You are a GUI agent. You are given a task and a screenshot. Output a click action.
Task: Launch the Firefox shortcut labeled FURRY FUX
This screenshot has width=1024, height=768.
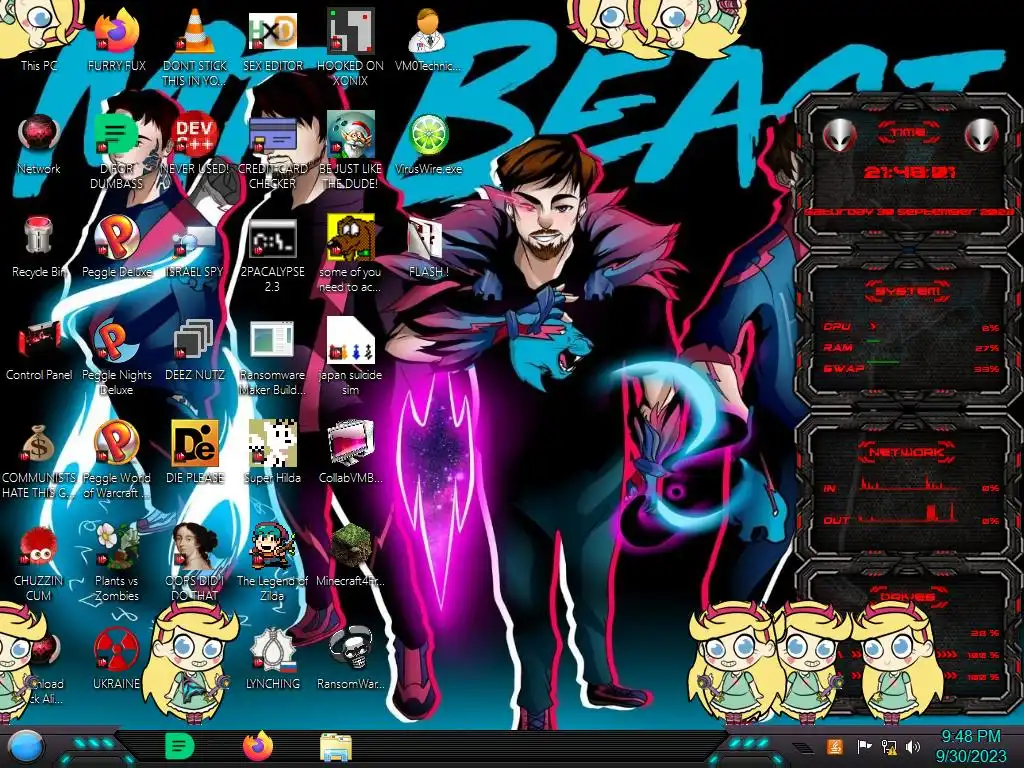pos(116,40)
